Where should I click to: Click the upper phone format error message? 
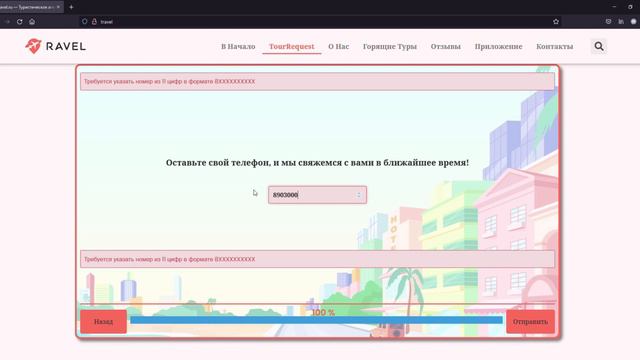(x=317, y=82)
